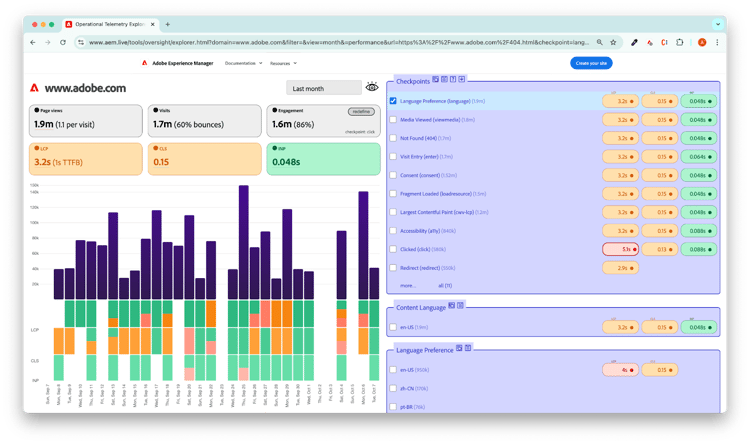Expand the Resources menu in header
The image size is (750, 444).
pos(283,63)
